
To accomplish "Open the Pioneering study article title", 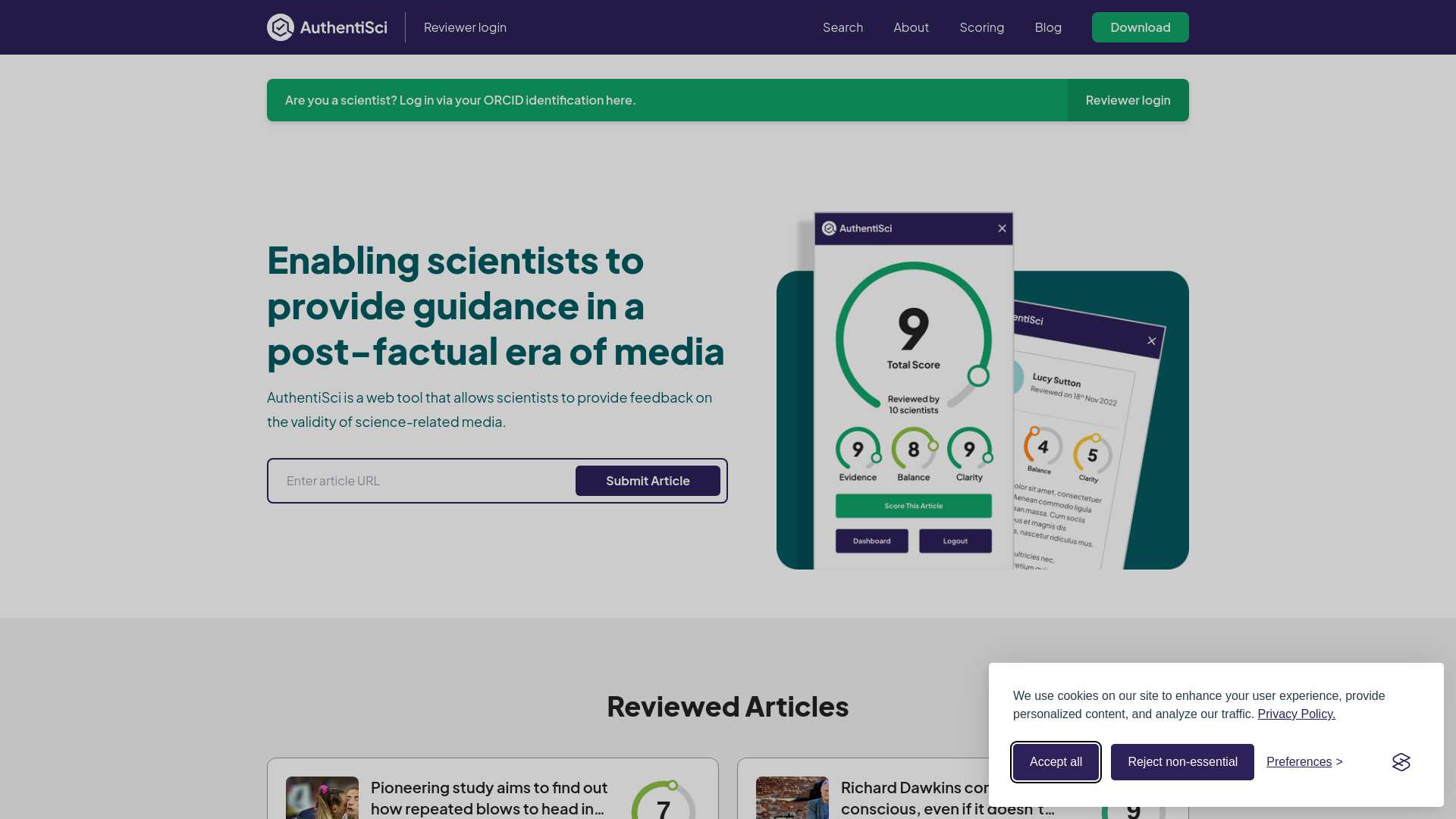I will tap(489, 799).
